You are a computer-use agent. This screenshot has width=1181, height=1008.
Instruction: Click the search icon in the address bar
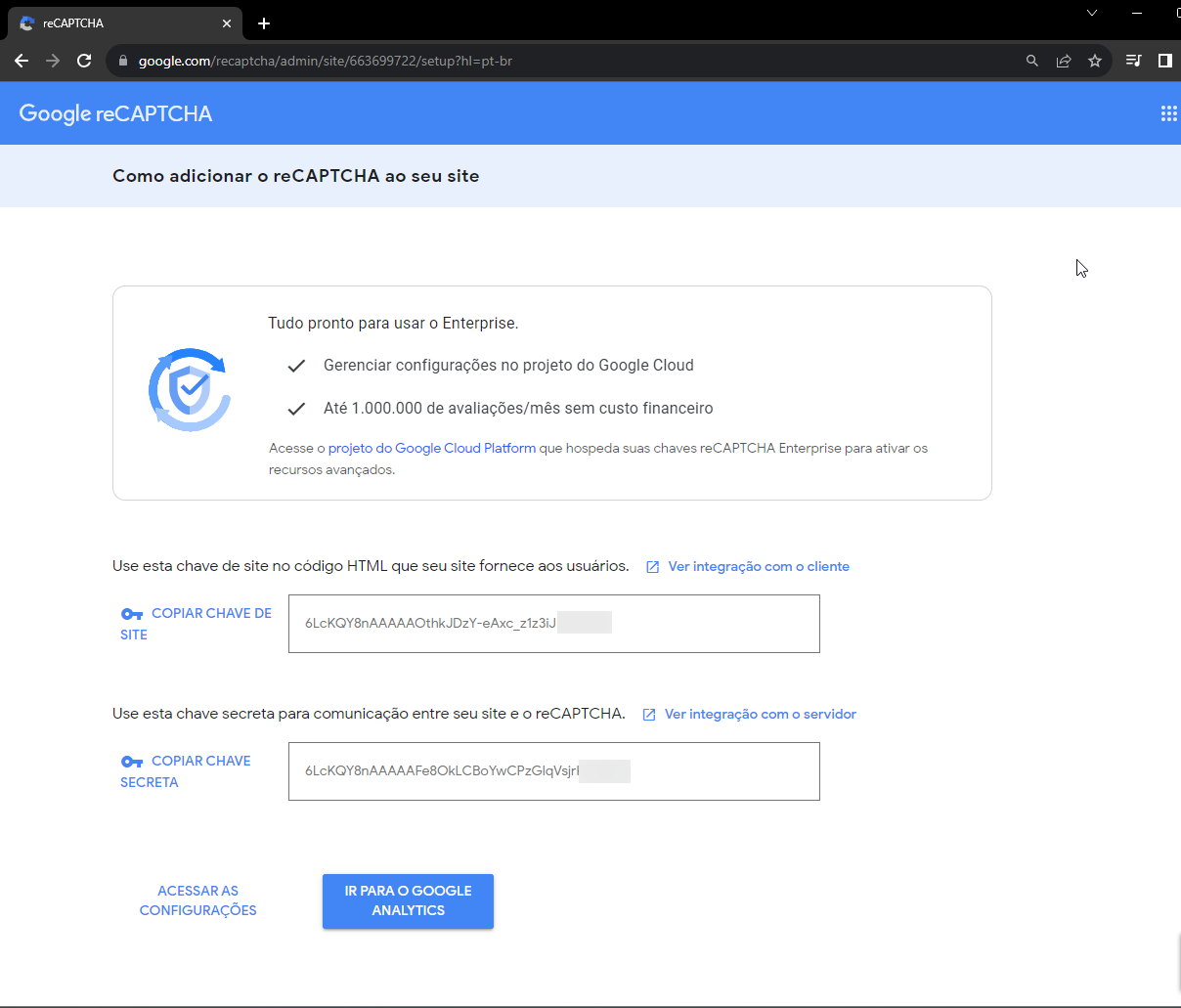coord(1031,60)
